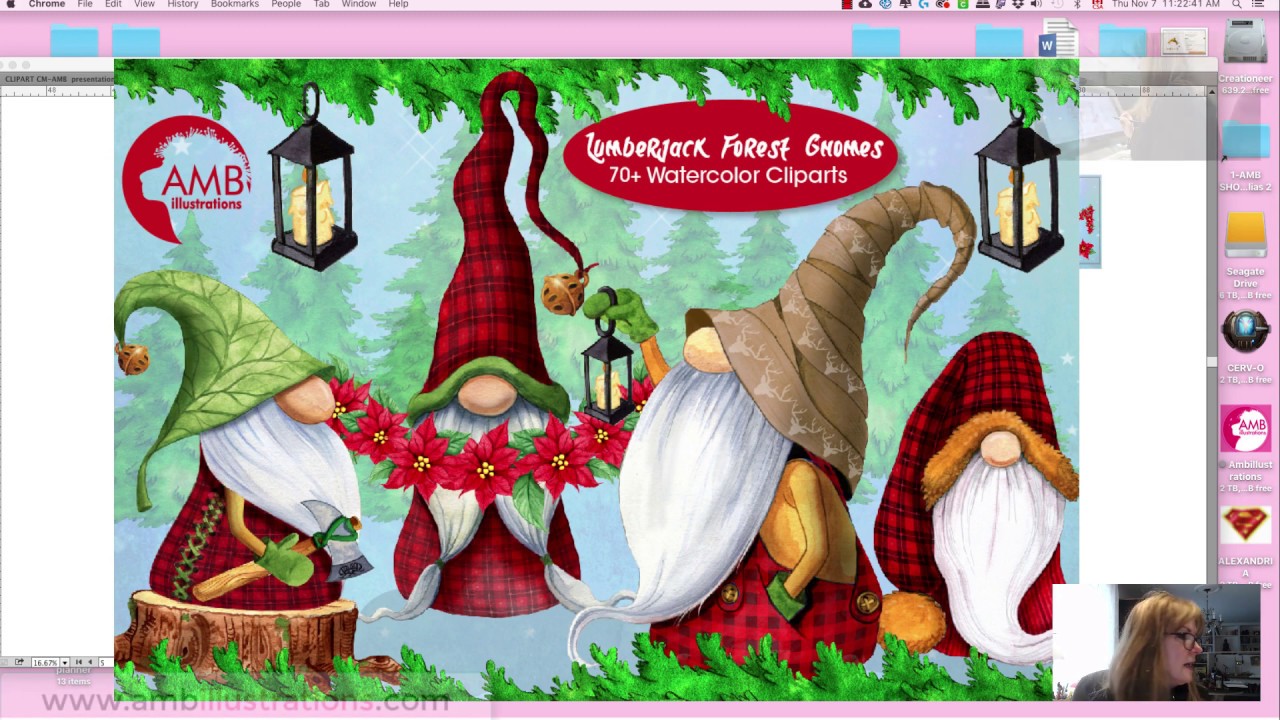
Task: Click the artboard number field
Action: tap(105, 662)
